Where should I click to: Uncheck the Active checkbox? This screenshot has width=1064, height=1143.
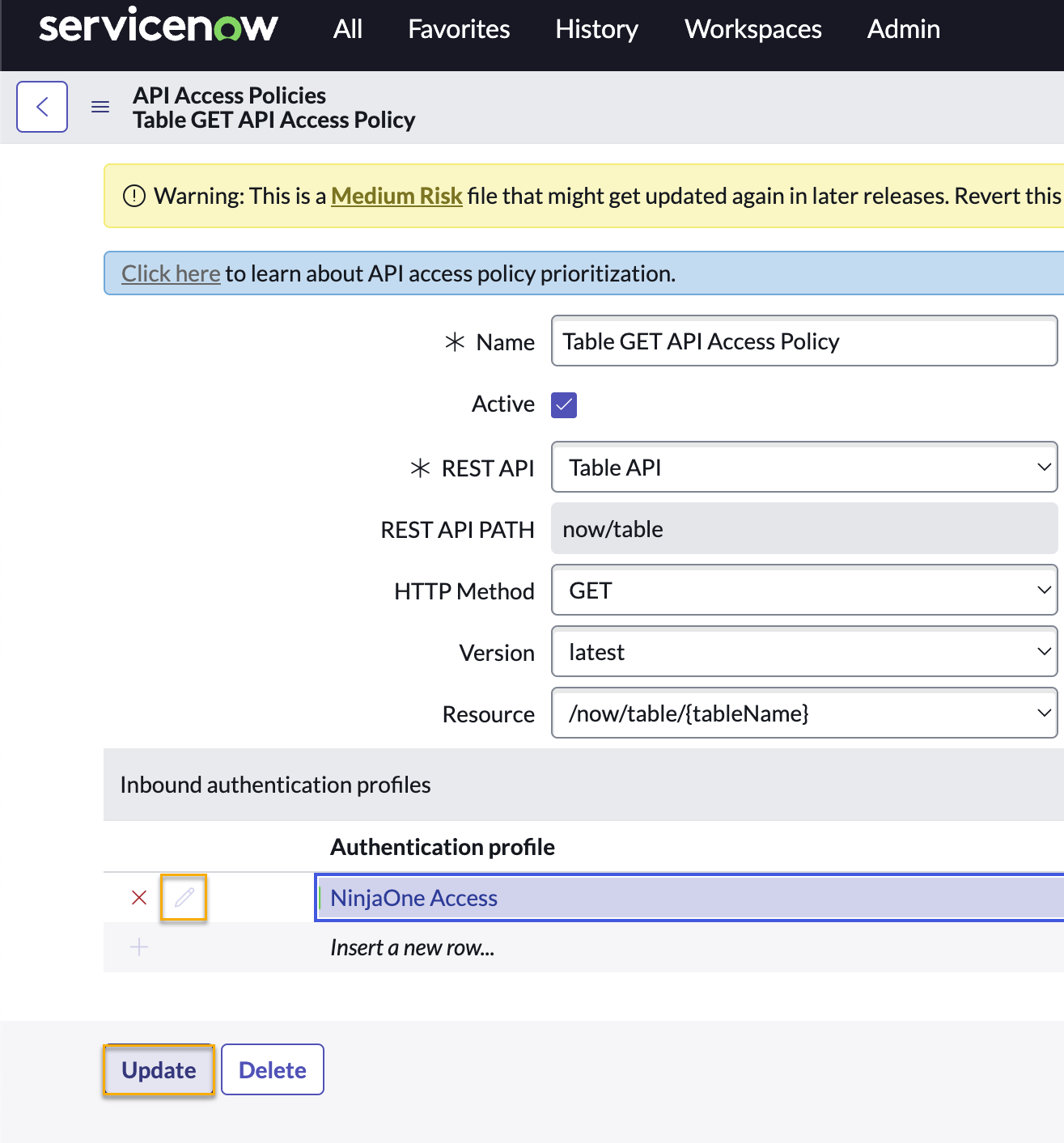pyautogui.click(x=564, y=404)
